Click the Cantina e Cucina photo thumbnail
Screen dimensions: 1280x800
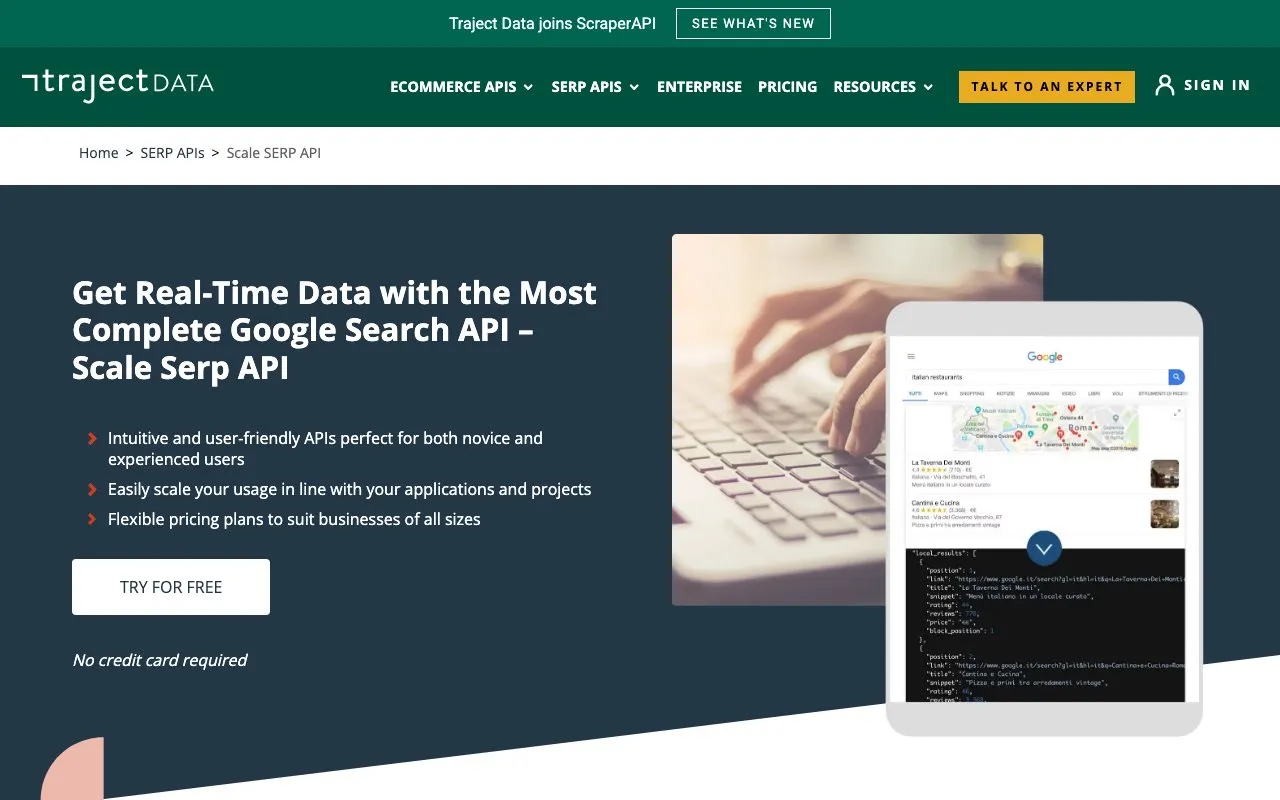click(x=1165, y=513)
